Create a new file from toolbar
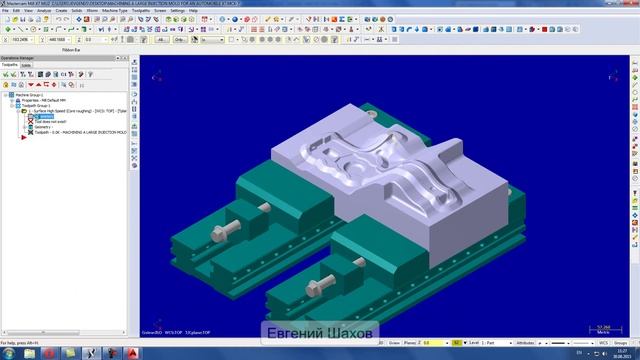The image size is (640, 360). 7,20
